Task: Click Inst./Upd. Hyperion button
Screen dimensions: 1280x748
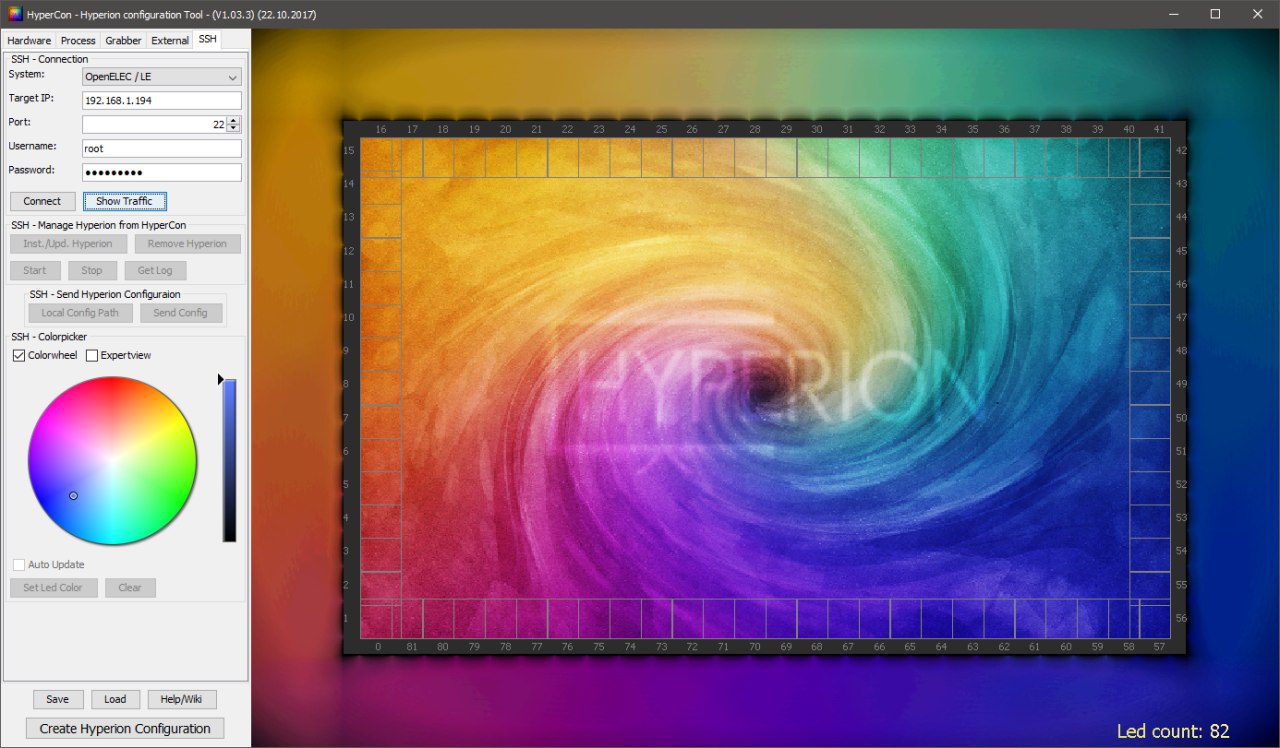Action: [68, 244]
